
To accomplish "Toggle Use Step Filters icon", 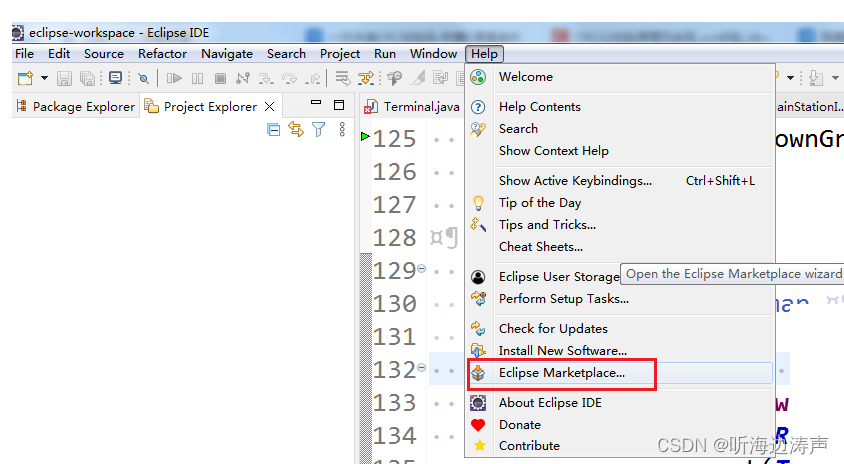I will [x=366, y=79].
